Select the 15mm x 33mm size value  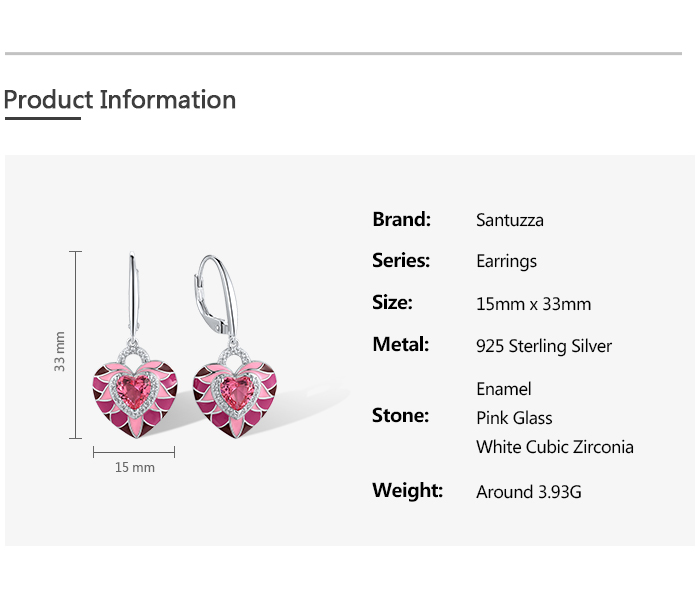point(533,304)
